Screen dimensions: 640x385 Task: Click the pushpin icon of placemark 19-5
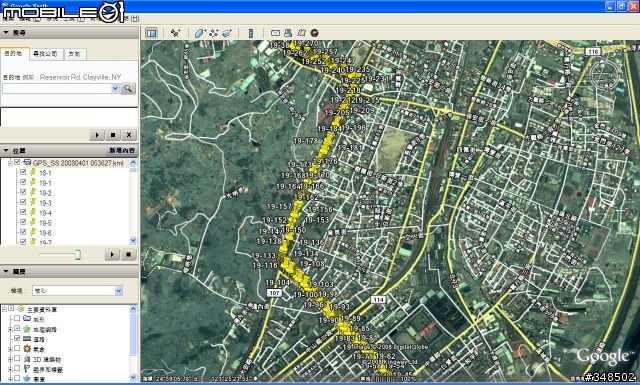[33, 223]
